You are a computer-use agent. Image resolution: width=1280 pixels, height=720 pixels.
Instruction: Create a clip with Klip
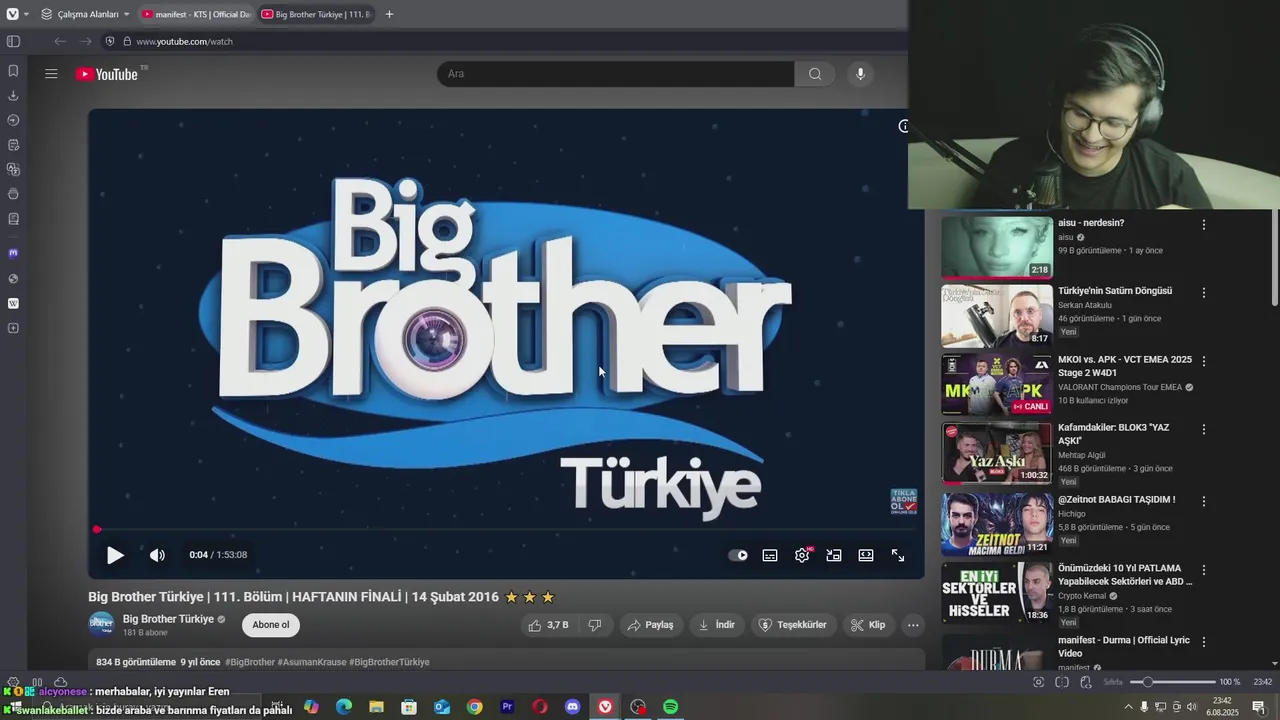pos(868,625)
